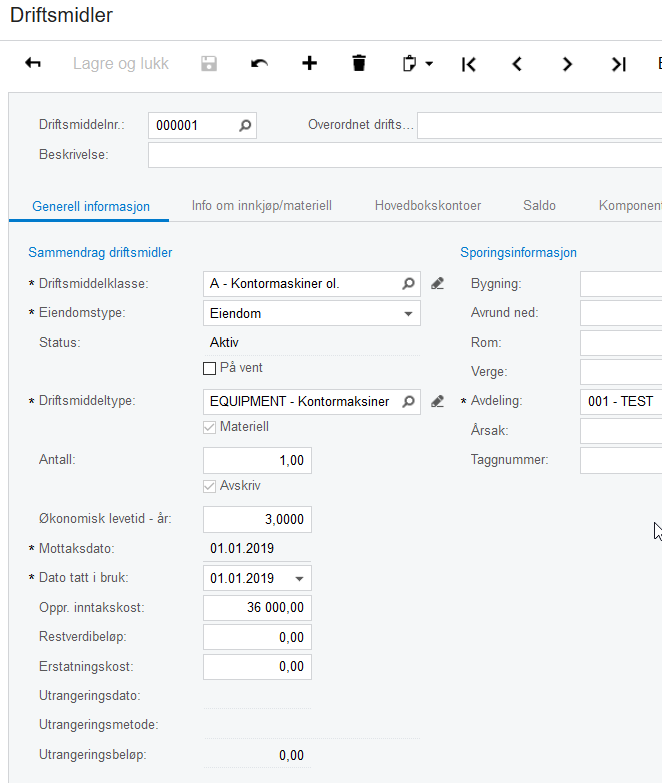This screenshot has height=783, width=662.
Task: Toggle the Avskriv checkbox
Action: [x=210, y=486]
